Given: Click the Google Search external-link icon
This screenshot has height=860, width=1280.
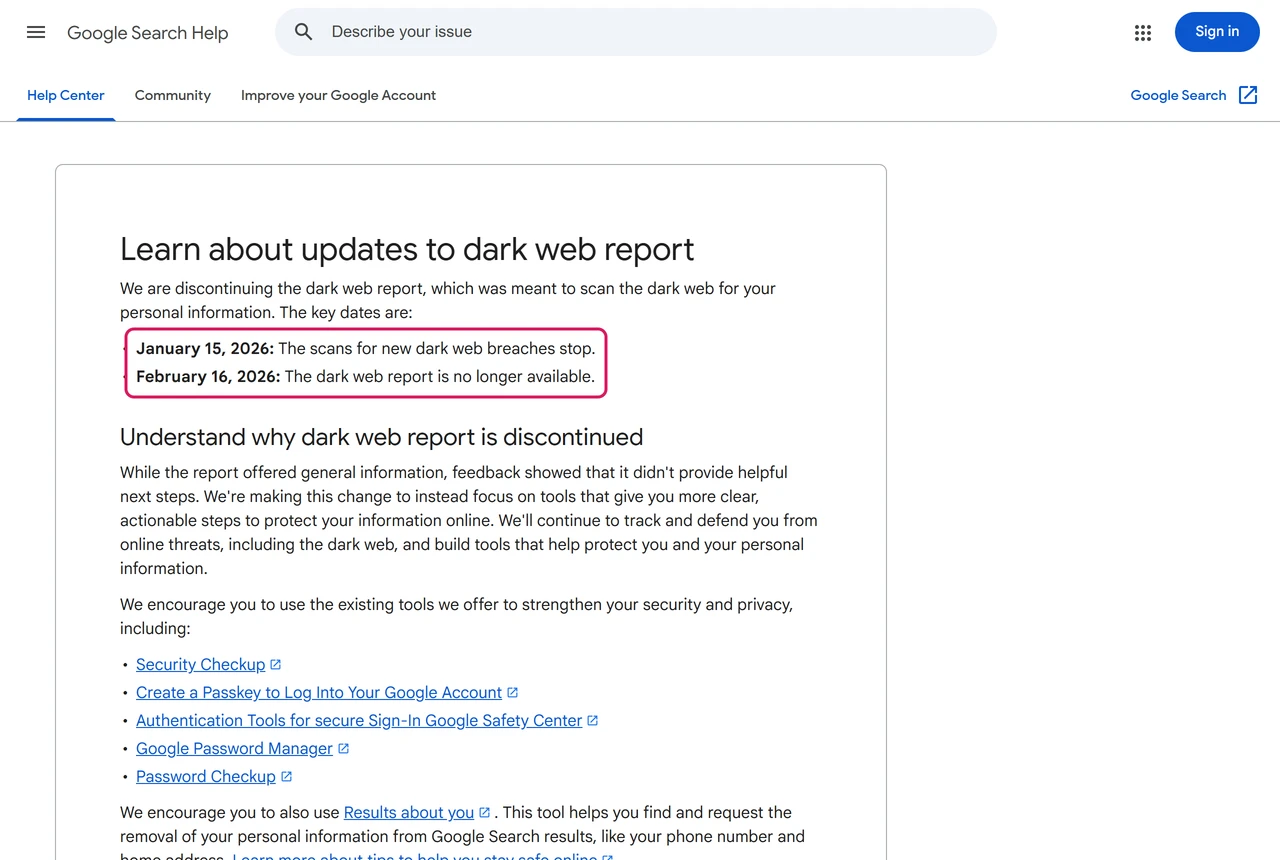Looking at the screenshot, I should 1248,95.
